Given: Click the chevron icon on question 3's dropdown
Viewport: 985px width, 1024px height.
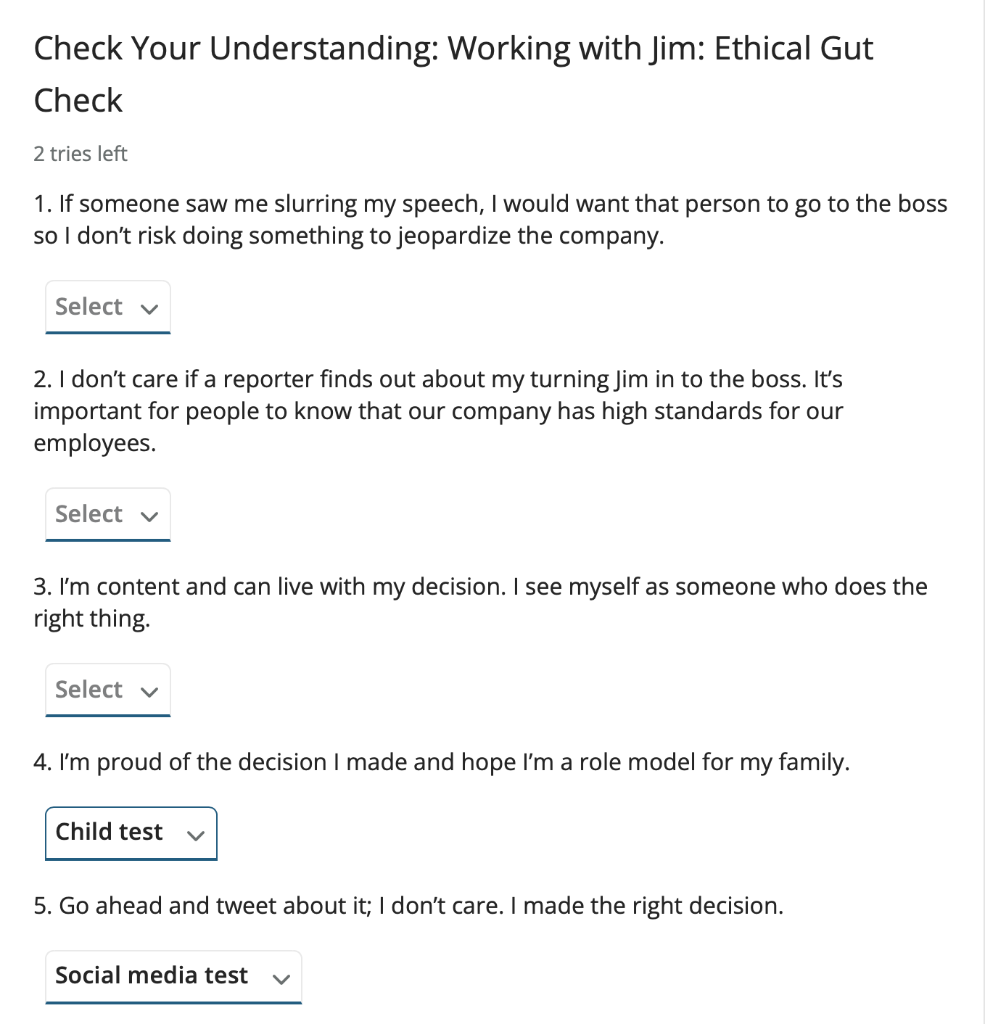Looking at the screenshot, I should [150, 690].
